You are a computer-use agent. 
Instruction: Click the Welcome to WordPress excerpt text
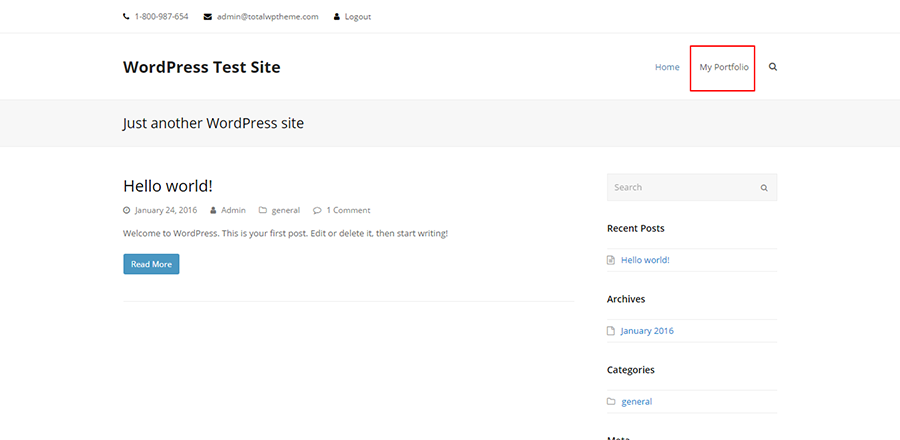tap(285, 234)
